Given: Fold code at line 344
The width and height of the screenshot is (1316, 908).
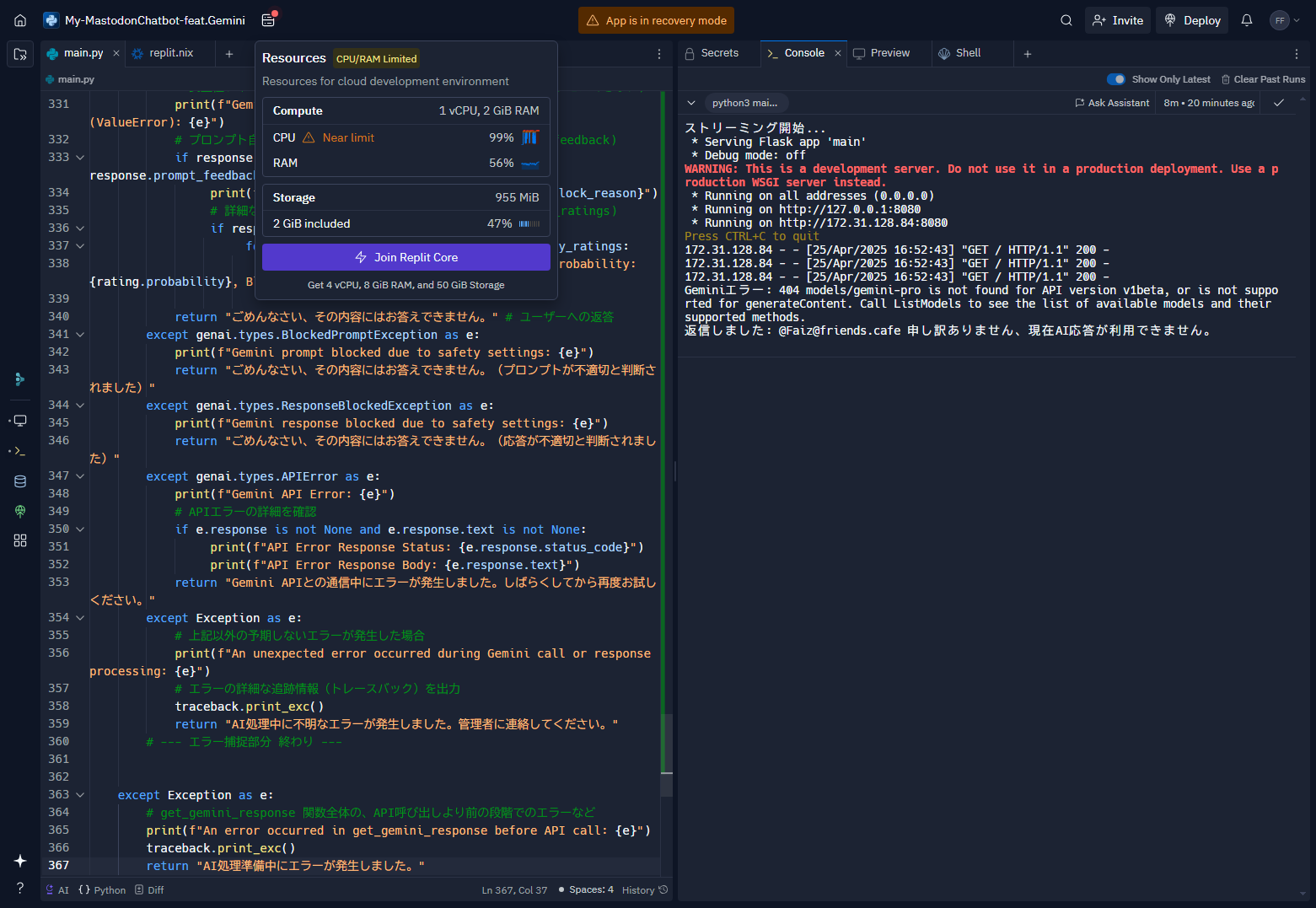Looking at the screenshot, I should click(x=80, y=406).
